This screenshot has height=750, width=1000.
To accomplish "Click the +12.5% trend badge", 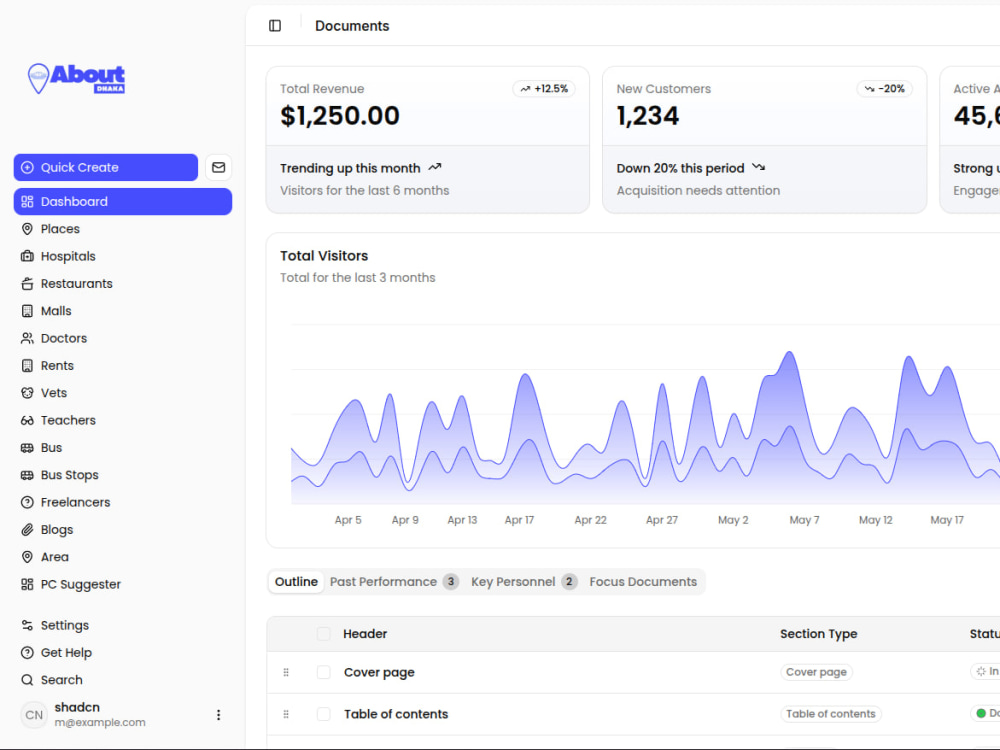I will coord(544,89).
